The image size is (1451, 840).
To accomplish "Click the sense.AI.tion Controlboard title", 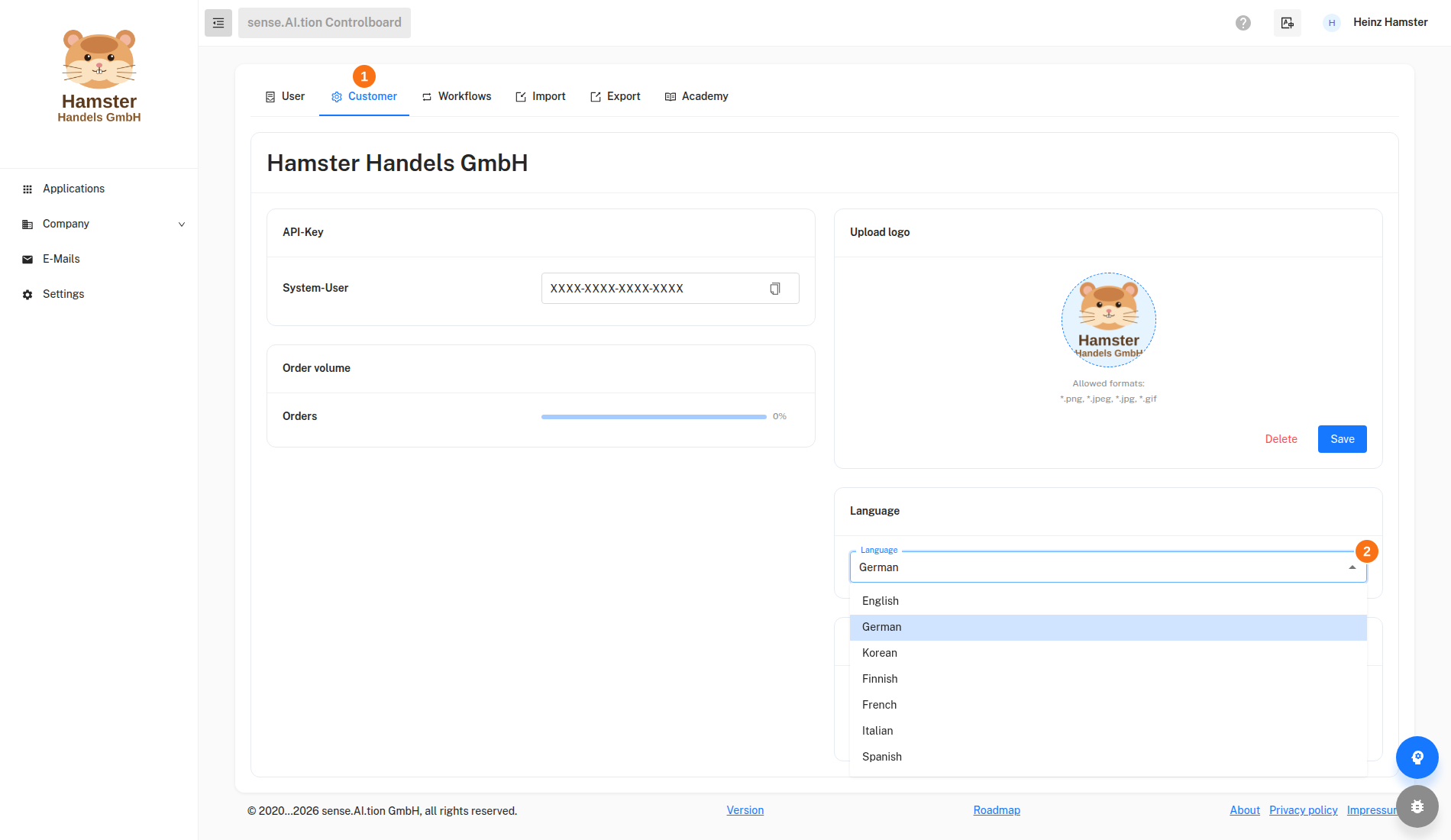I will tap(325, 23).
